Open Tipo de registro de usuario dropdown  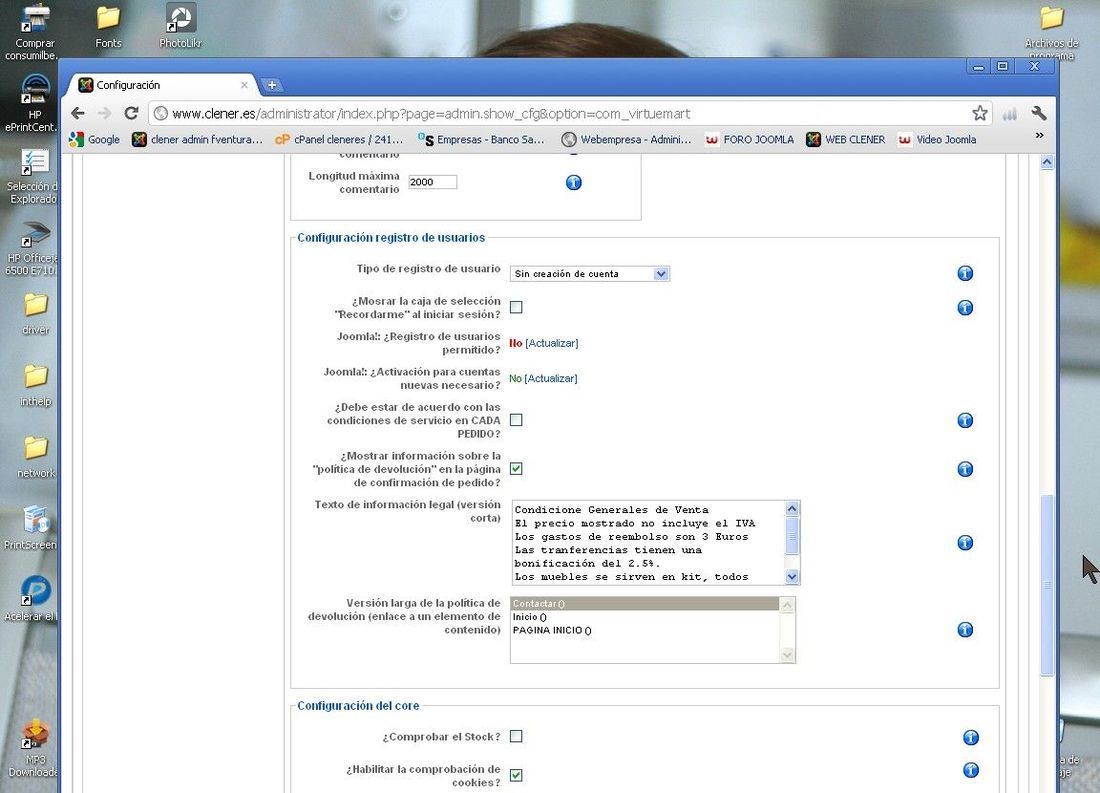tap(589, 274)
